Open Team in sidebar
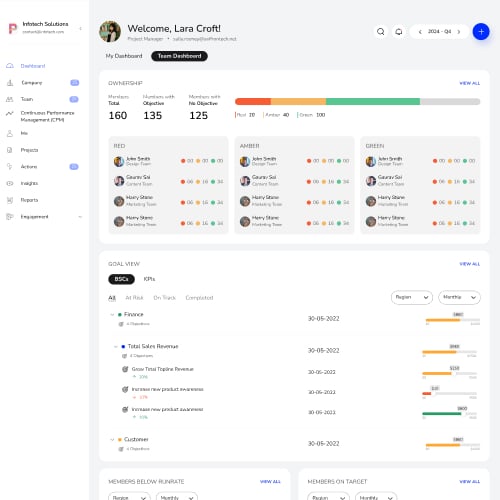 [x=27, y=99]
